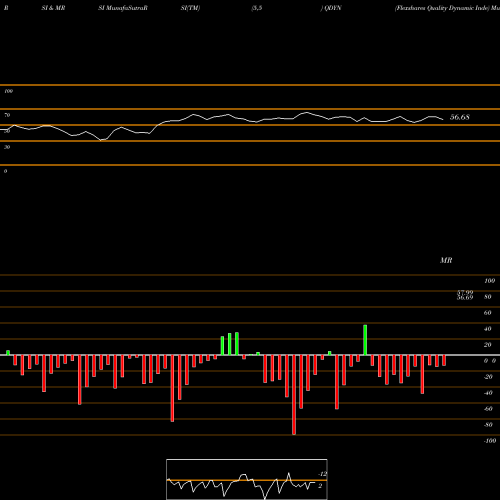The image size is (500, 500).
Task: Open the mini overview chart thumbnail
Action: click(x=247, y=479)
